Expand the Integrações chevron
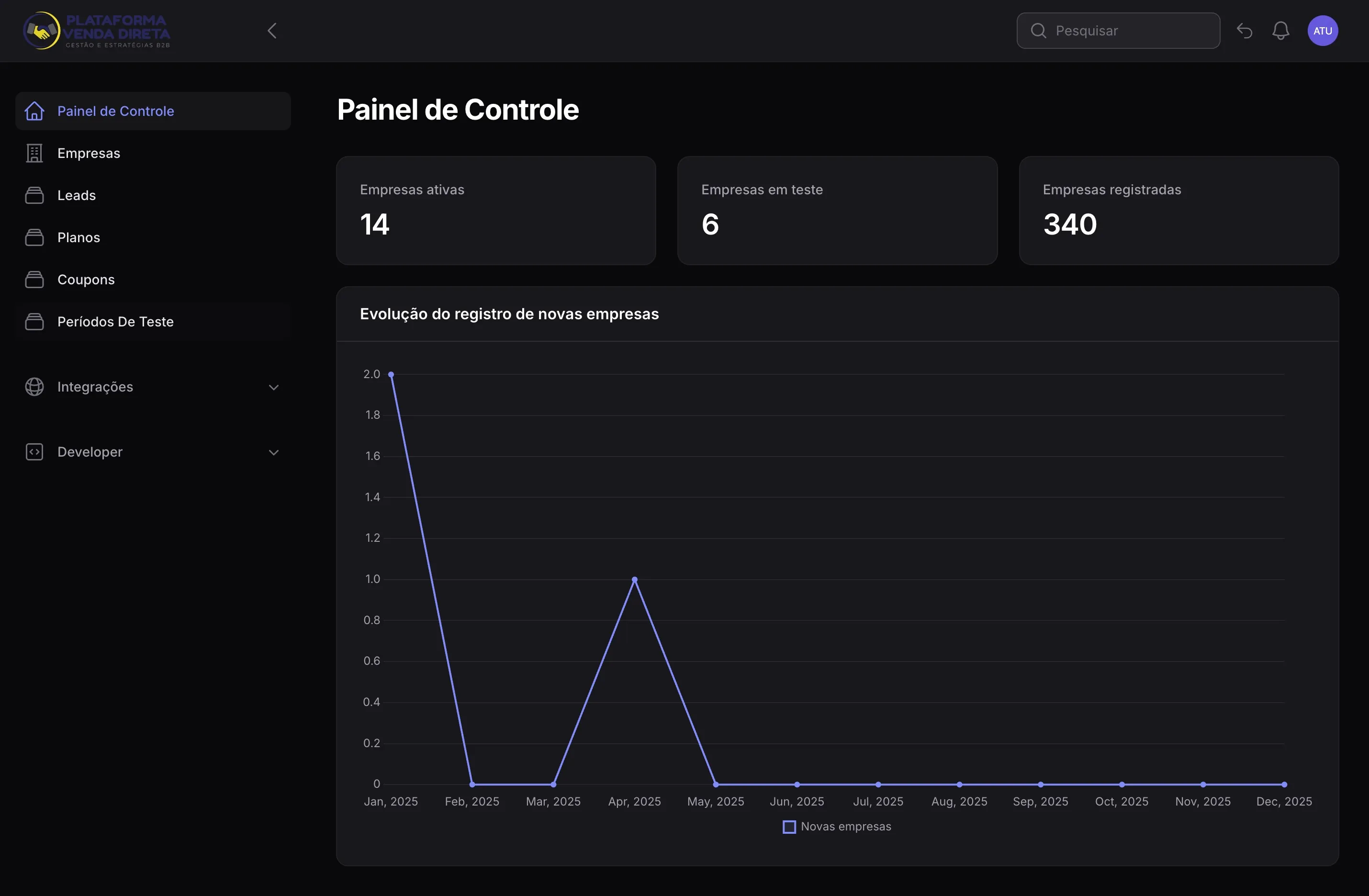The image size is (1369, 896). 274,387
